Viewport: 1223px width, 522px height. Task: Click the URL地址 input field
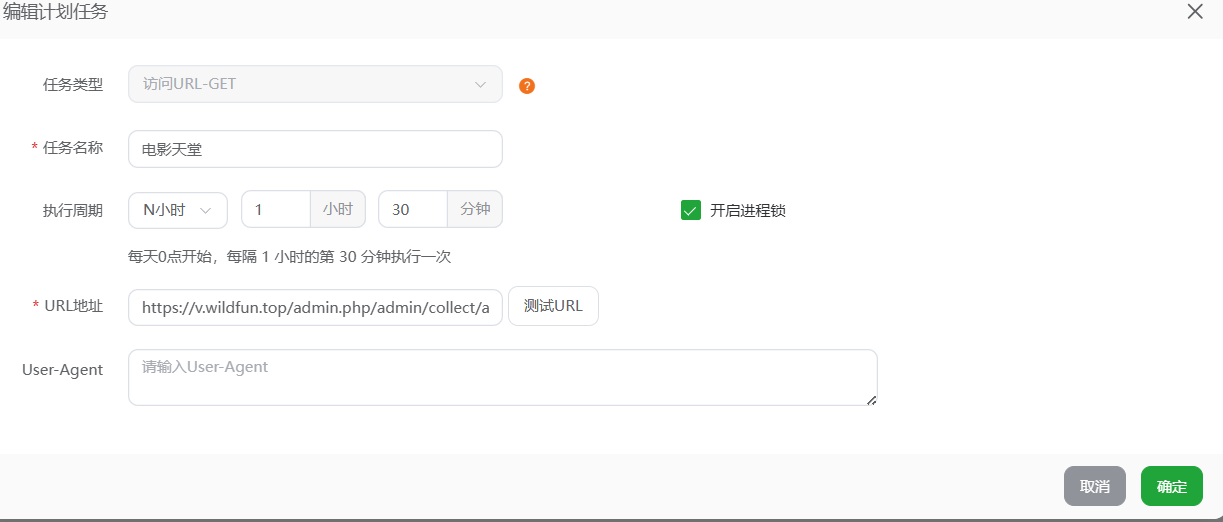pyautogui.click(x=315, y=307)
